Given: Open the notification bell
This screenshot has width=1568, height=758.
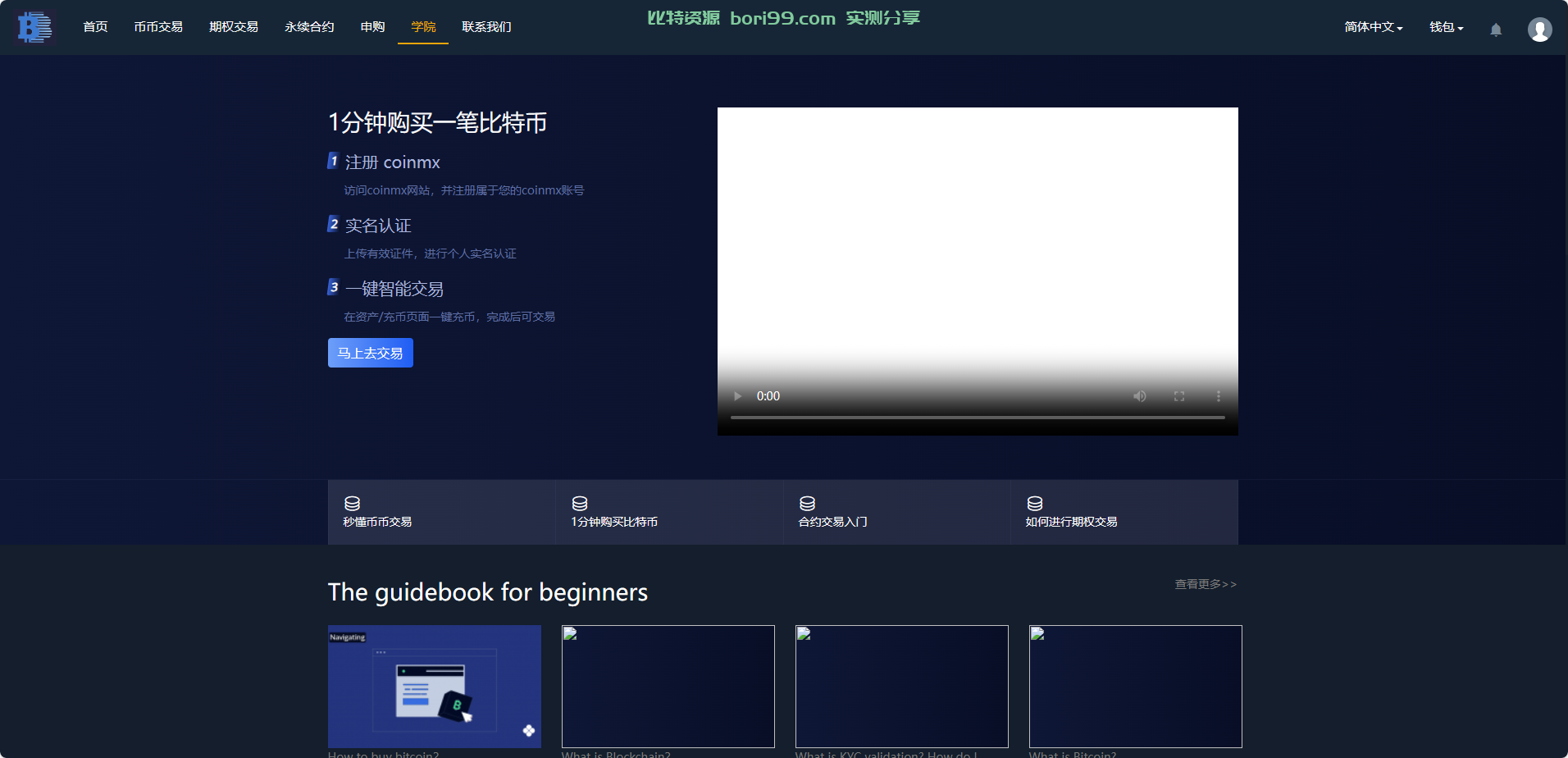Looking at the screenshot, I should (x=1496, y=30).
